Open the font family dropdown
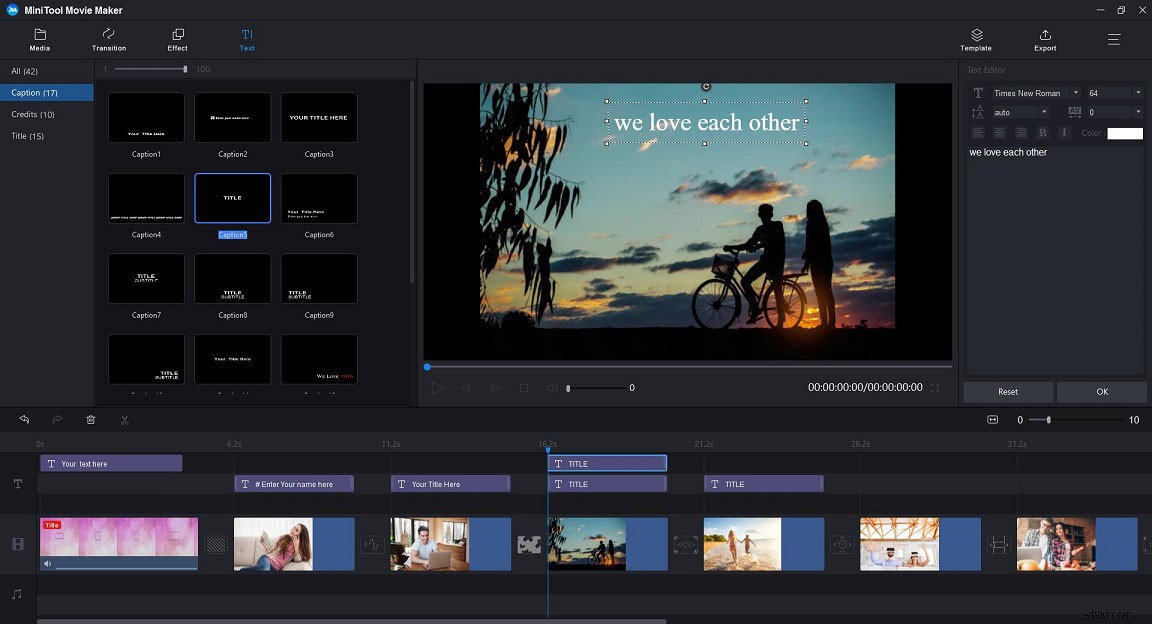The height and width of the screenshot is (624, 1152). click(1075, 92)
